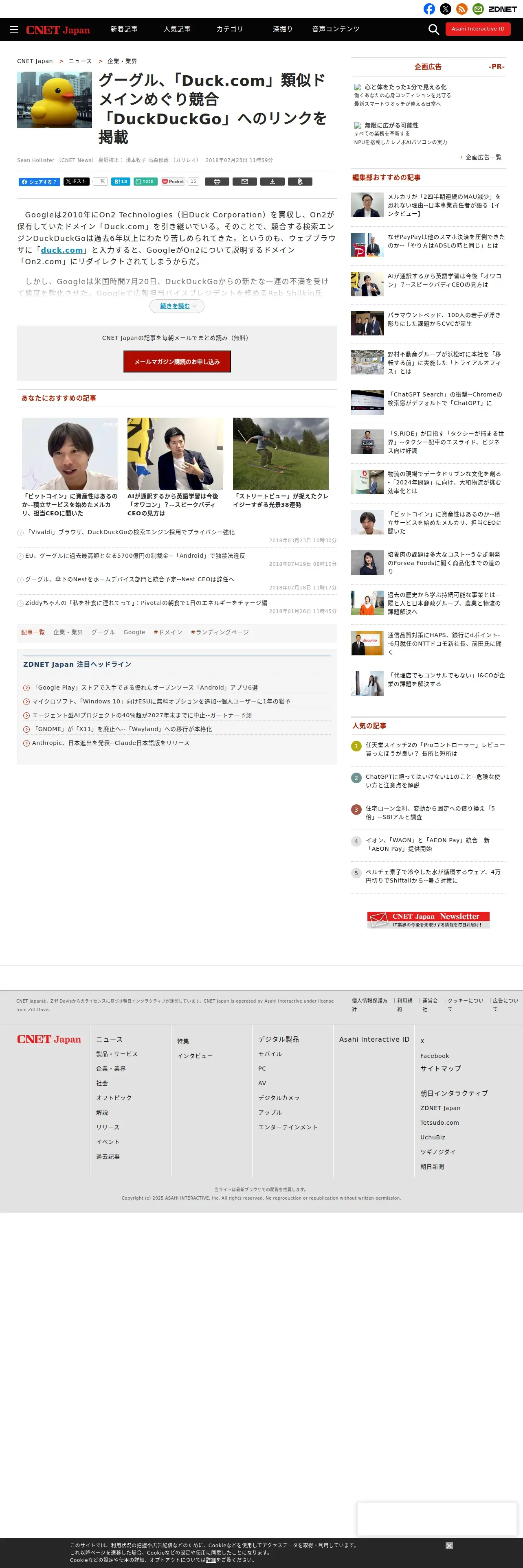
Task: Open the ZDNET logo link
Action: coord(503,9)
